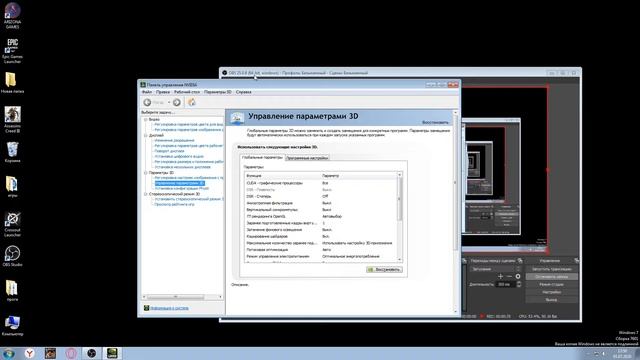Screen dimensions: 640x360
Task: Click OBS icon in taskbar
Action: click(91, 353)
